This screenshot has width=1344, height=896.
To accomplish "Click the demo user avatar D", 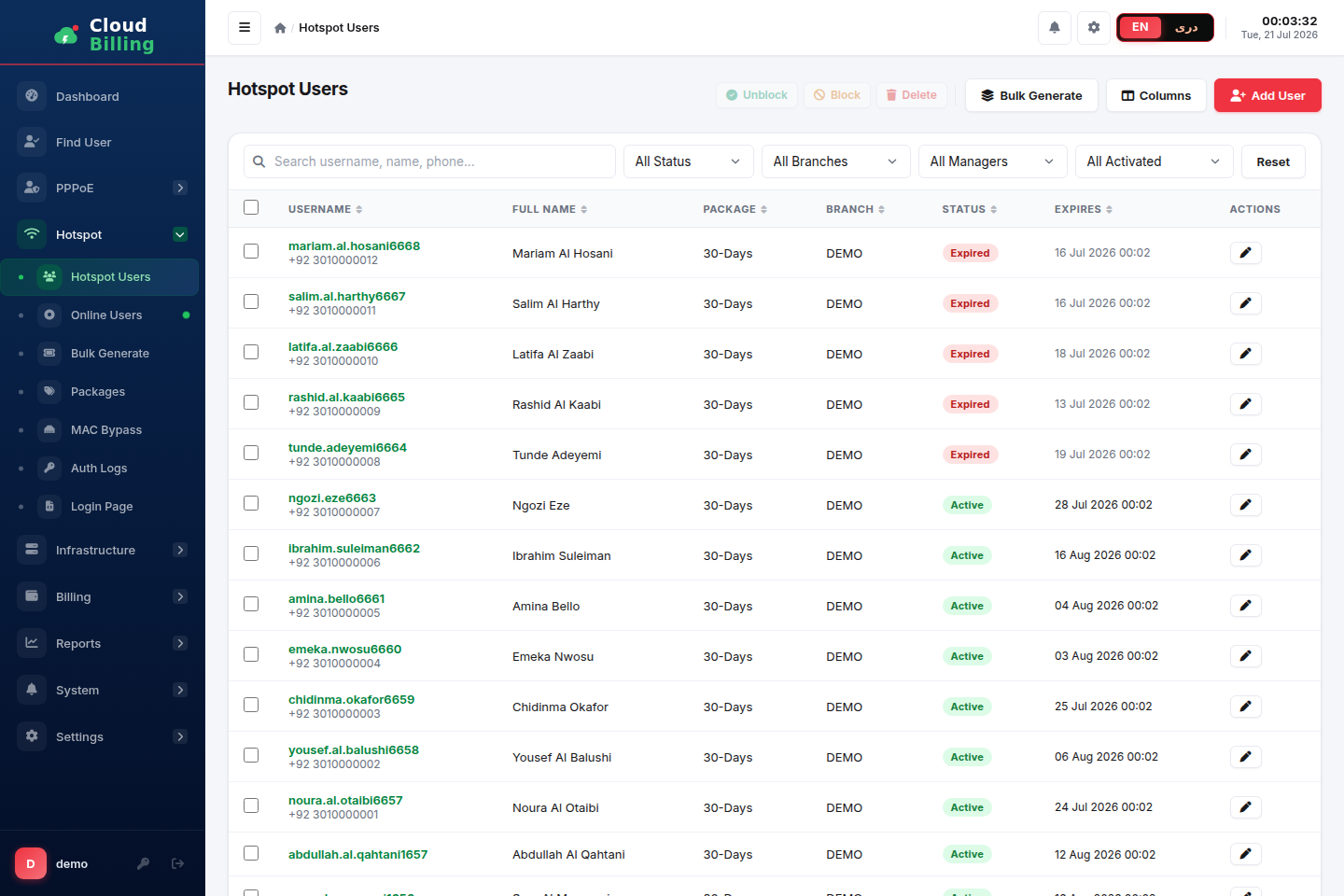I will click(x=31, y=863).
